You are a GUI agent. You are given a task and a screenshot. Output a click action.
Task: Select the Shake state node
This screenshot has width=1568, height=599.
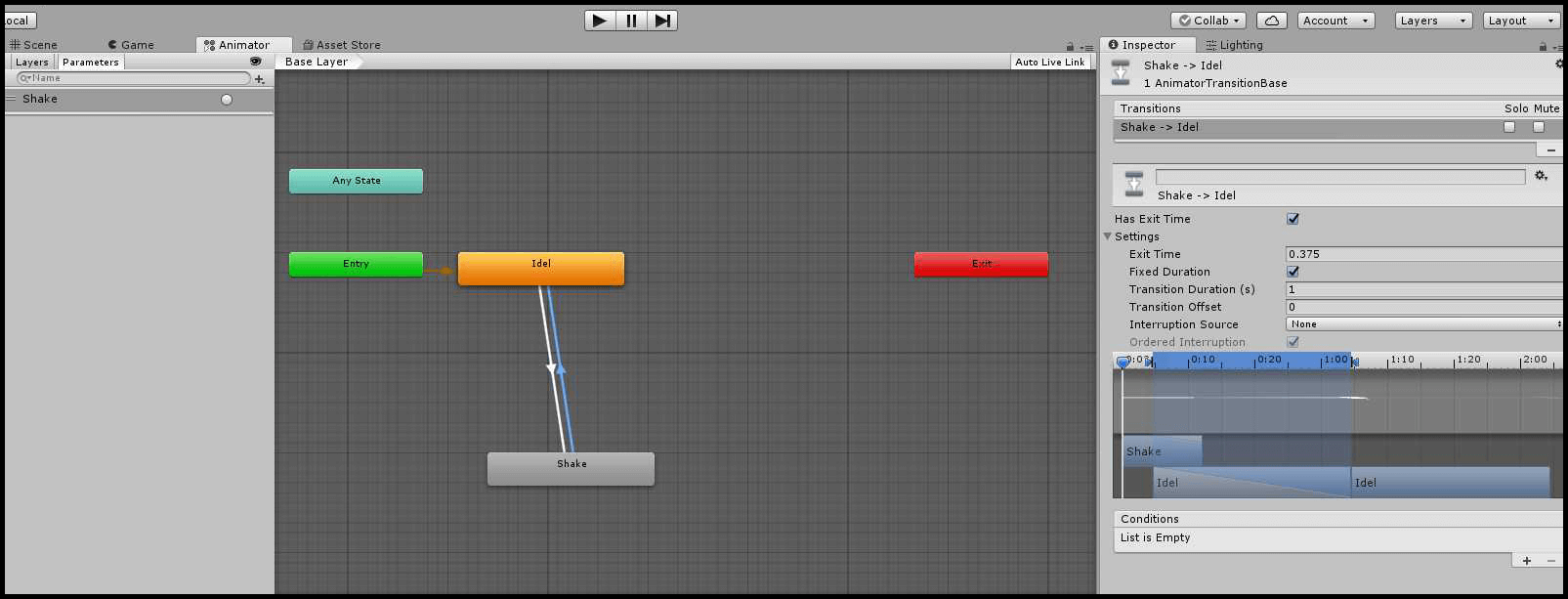click(x=571, y=469)
